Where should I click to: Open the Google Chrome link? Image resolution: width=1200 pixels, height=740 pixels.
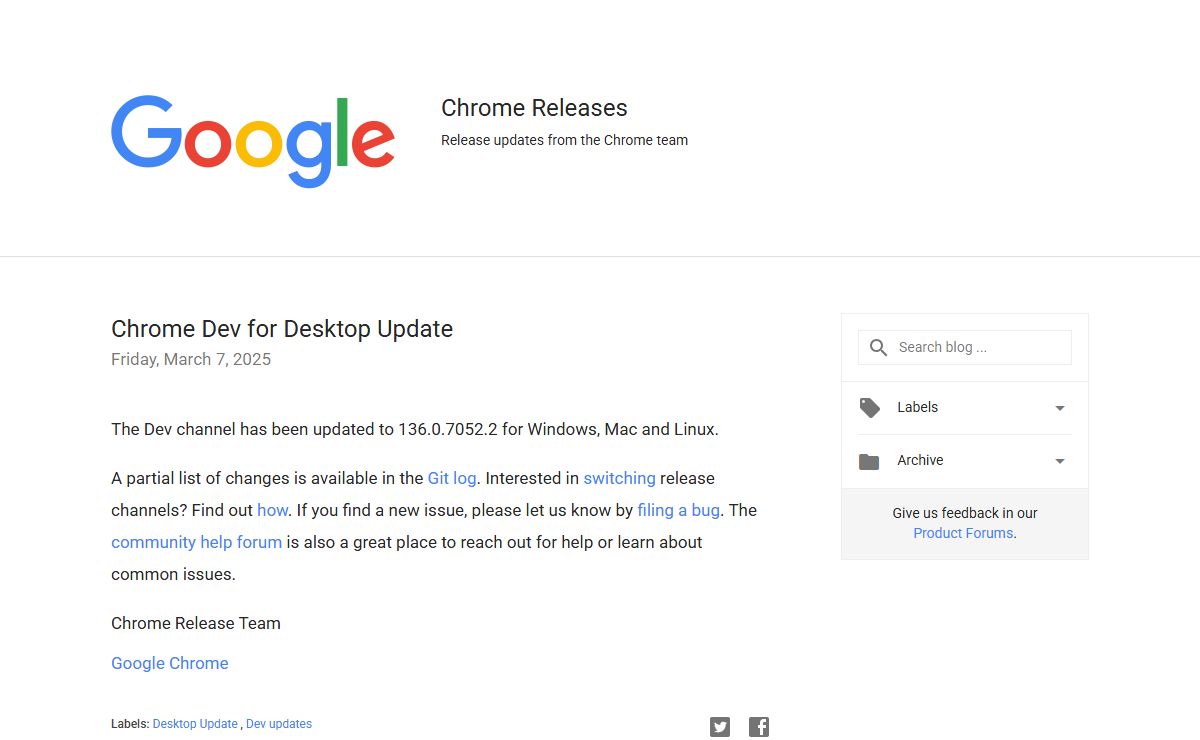(170, 663)
